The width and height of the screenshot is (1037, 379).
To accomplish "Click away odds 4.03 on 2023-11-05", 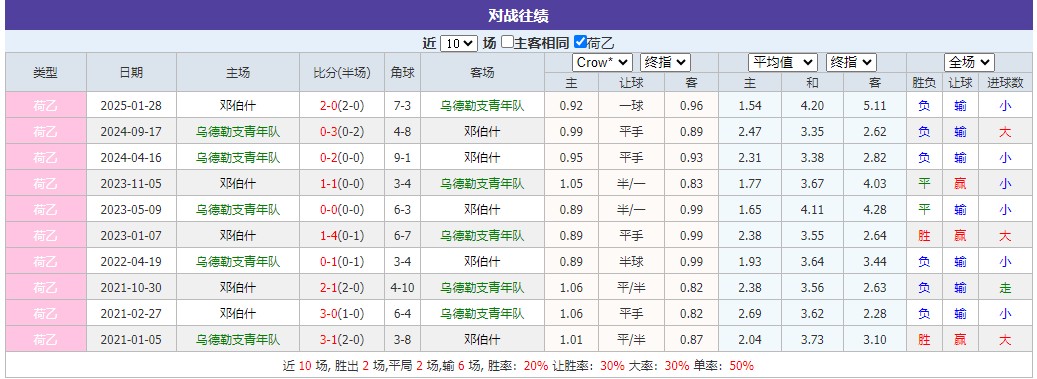I will point(875,183).
